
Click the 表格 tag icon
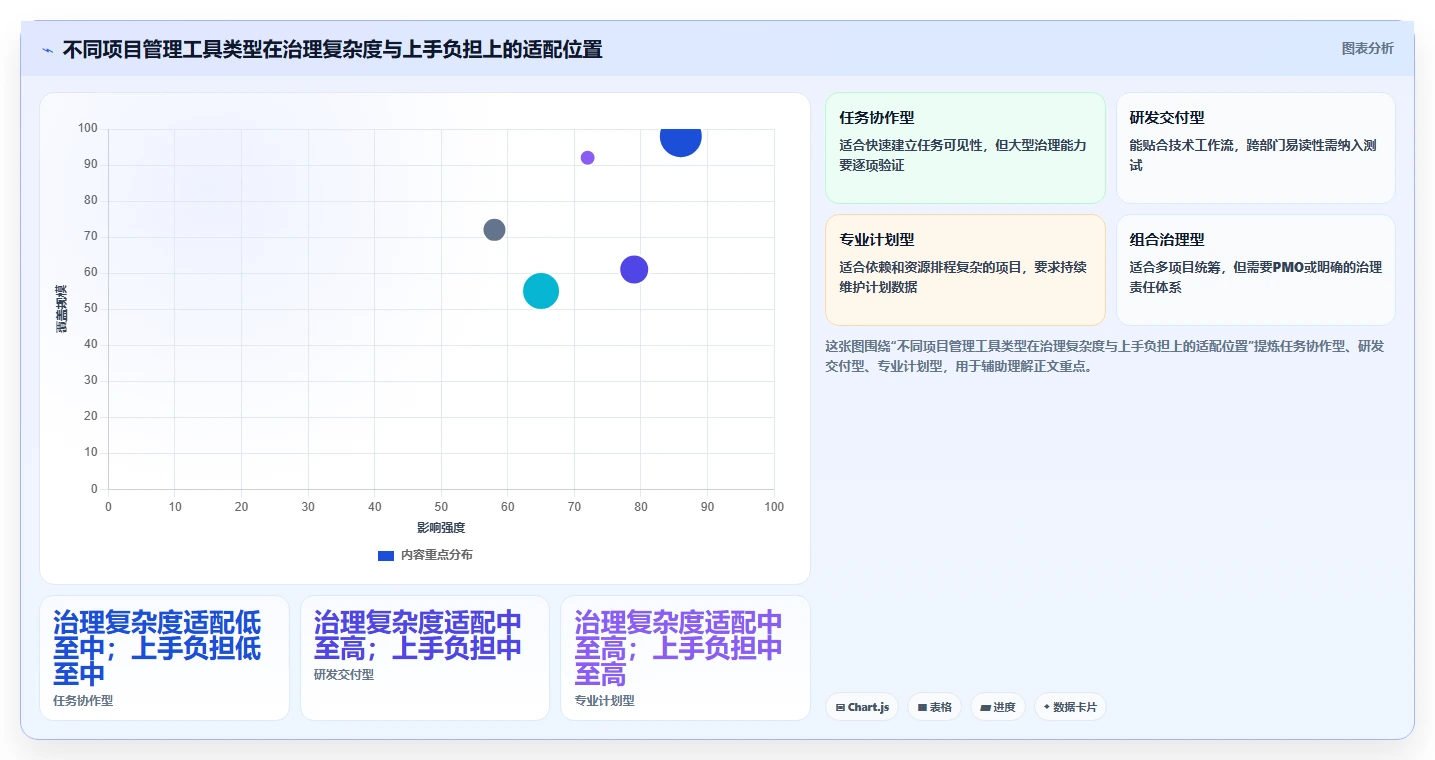click(922, 708)
